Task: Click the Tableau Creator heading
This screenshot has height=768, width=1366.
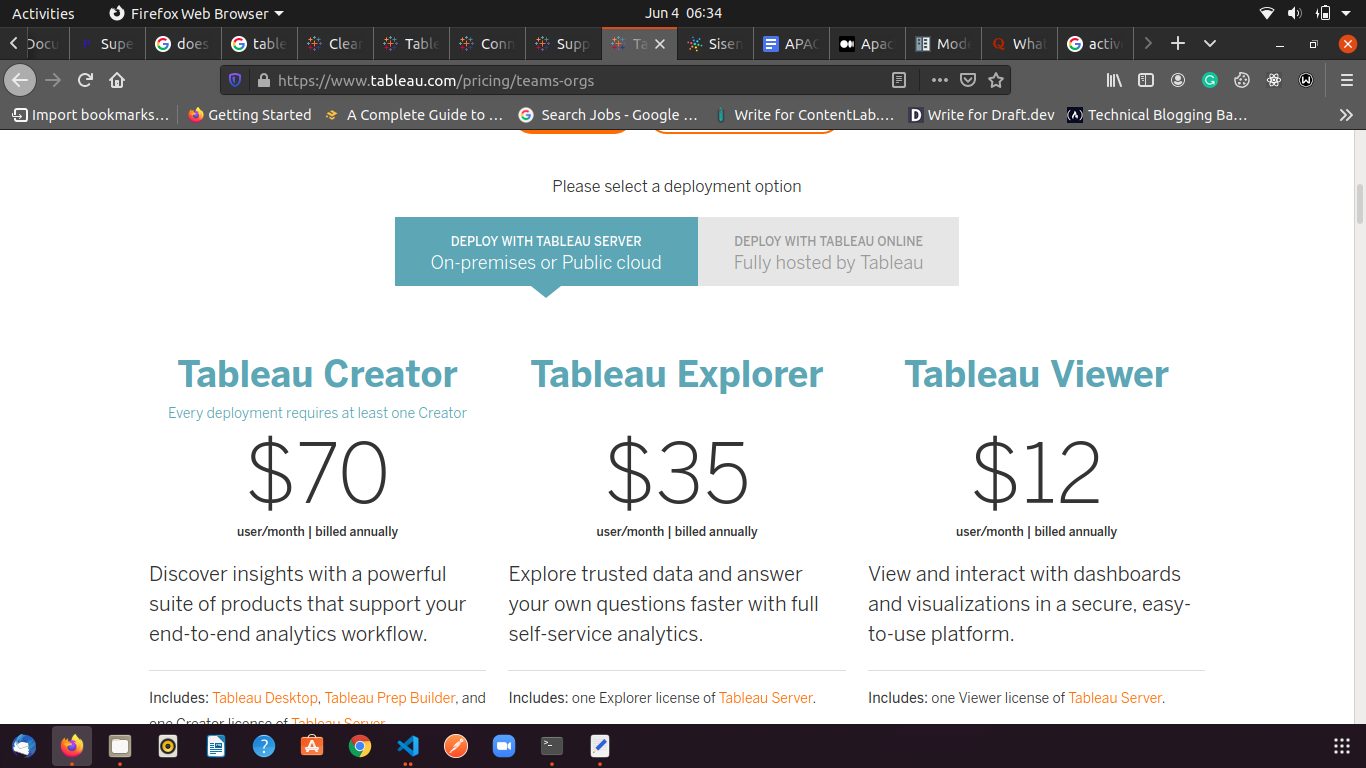Action: coord(317,374)
